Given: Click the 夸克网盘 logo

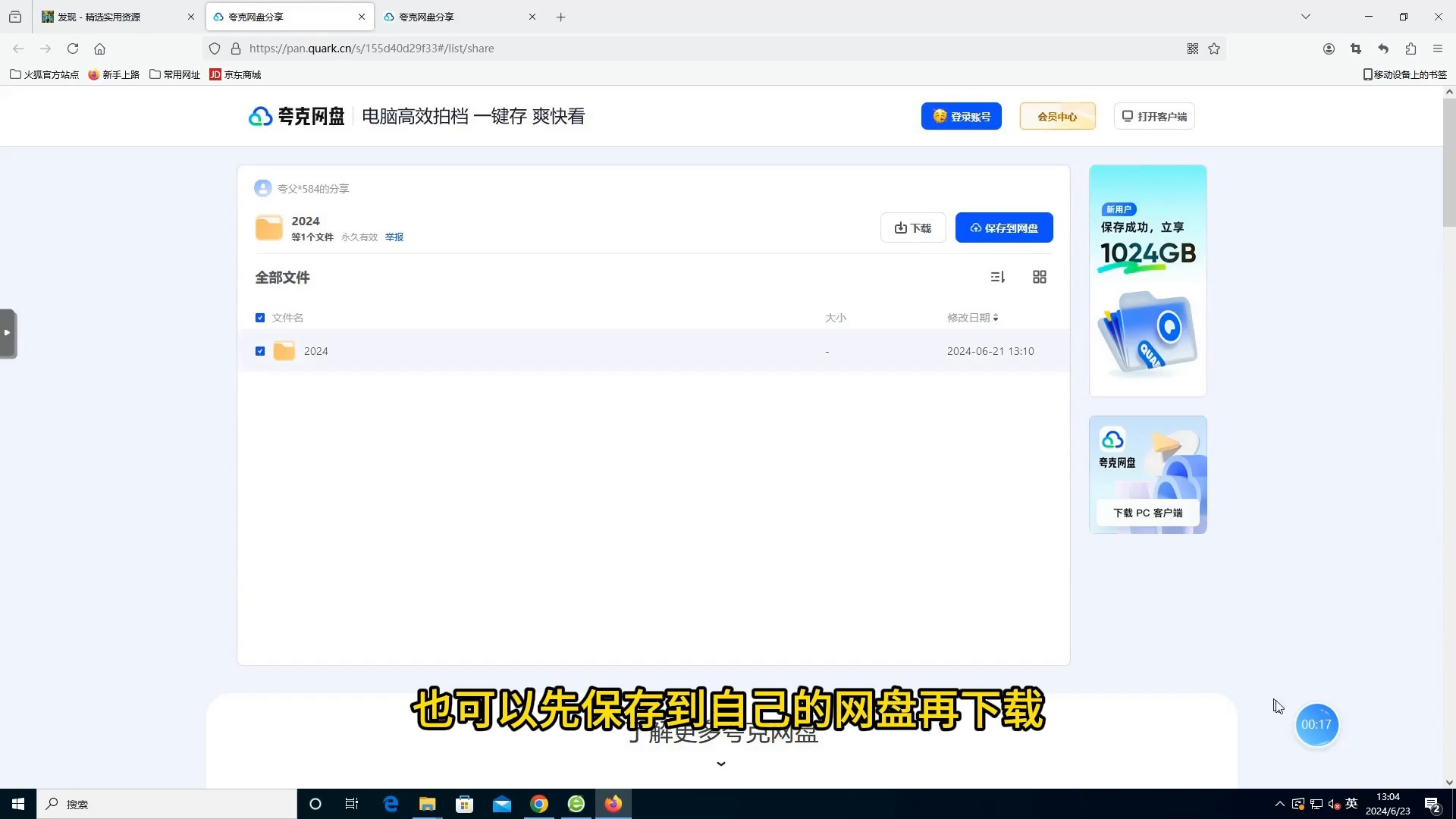Looking at the screenshot, I should click(297, 116).
